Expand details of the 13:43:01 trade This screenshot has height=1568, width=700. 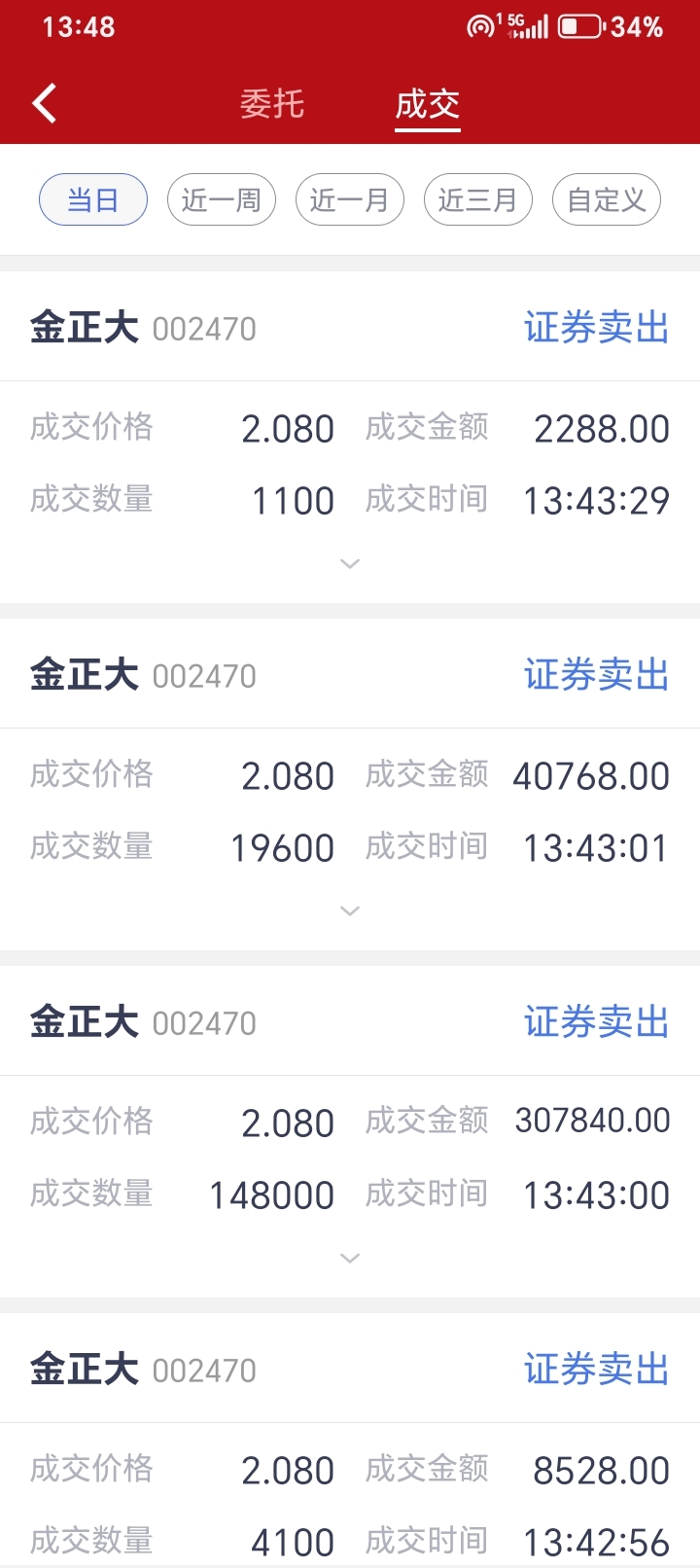(350, 911)
